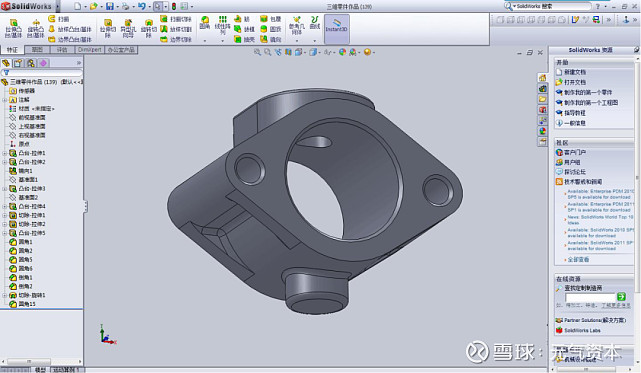Open the dropdown arrow below Reference Geometry

pyautogui.click(x=297, y=40)
